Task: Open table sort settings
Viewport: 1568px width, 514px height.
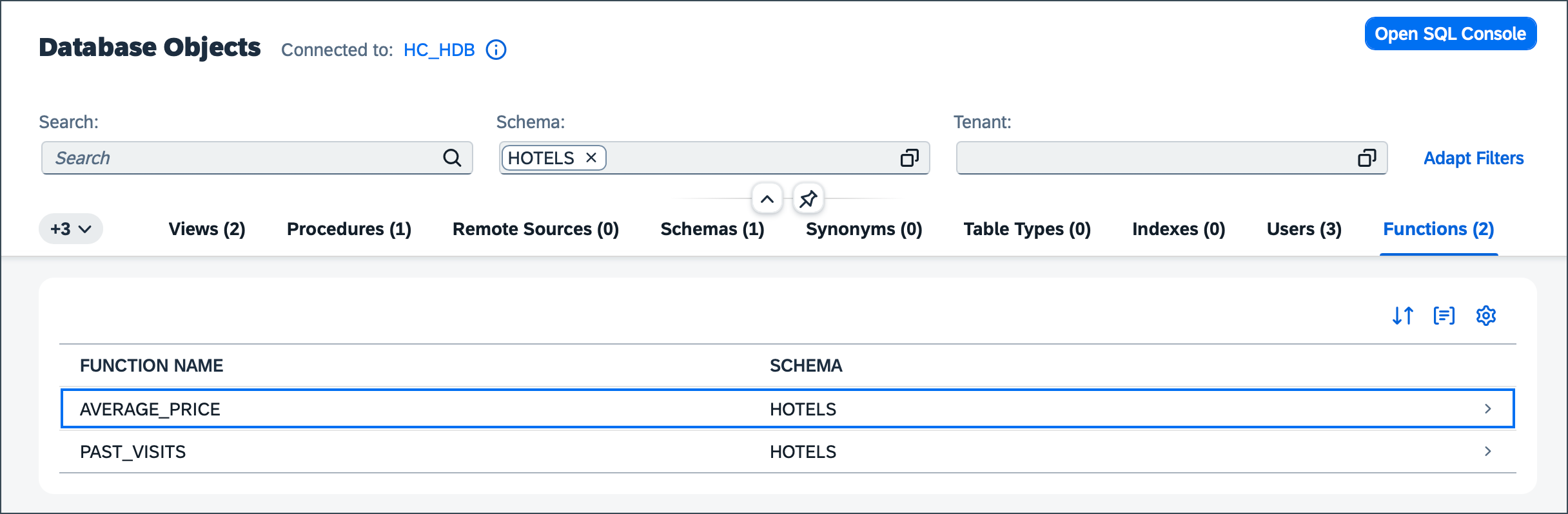Action: point(1402,316)
